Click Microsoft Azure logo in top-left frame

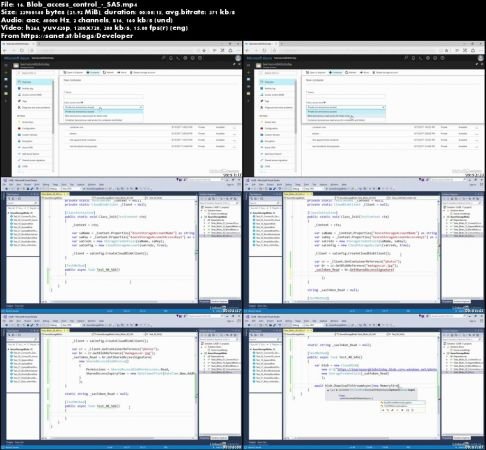17,58
